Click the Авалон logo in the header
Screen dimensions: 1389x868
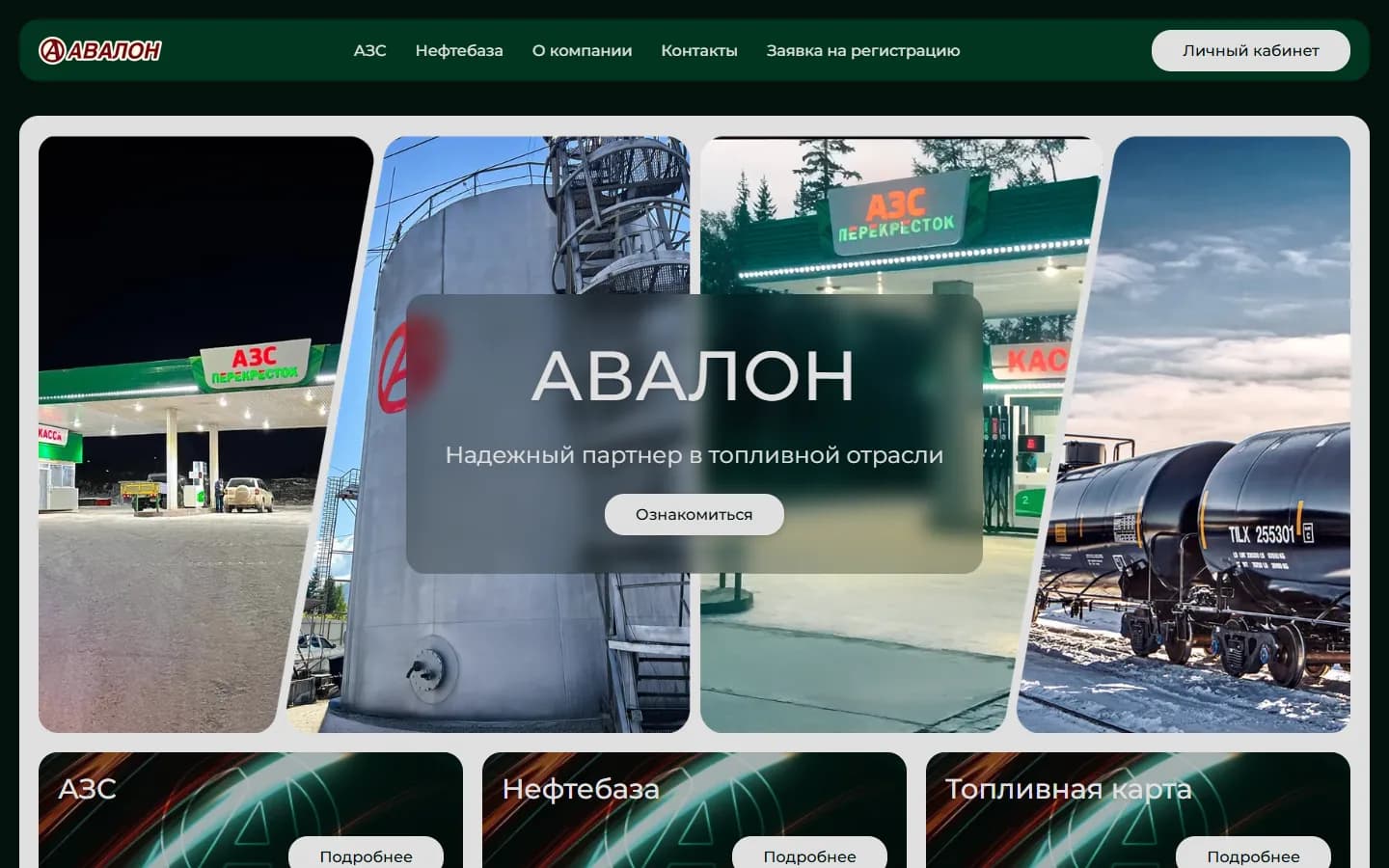[x=100, y=50]
